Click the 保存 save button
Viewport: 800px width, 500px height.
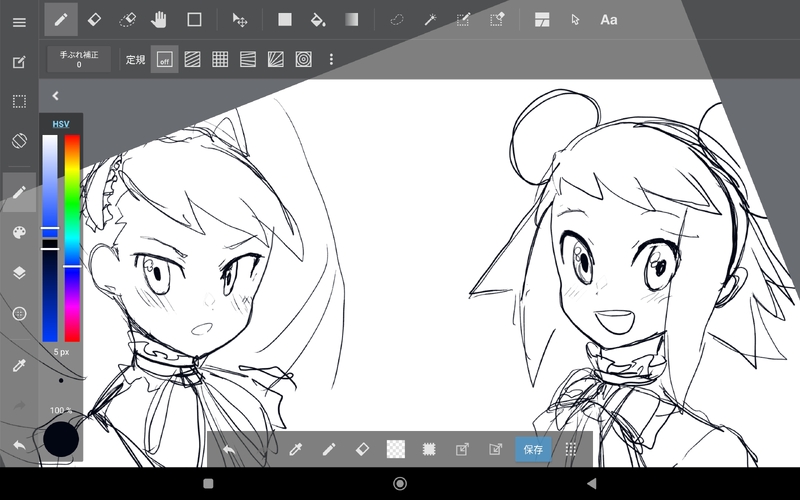point(533,449)
